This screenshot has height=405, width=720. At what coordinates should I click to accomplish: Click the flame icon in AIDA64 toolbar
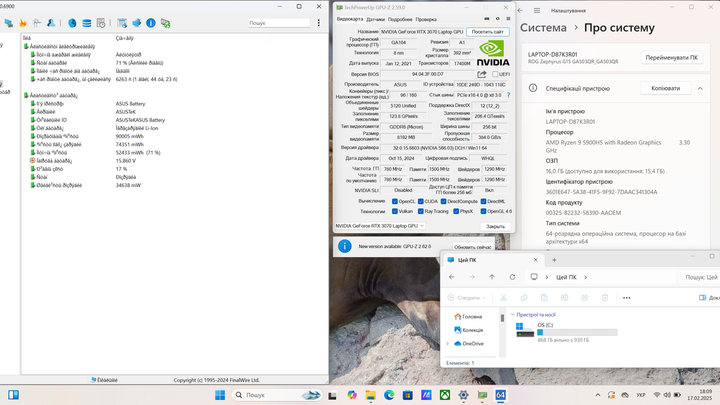23,23
